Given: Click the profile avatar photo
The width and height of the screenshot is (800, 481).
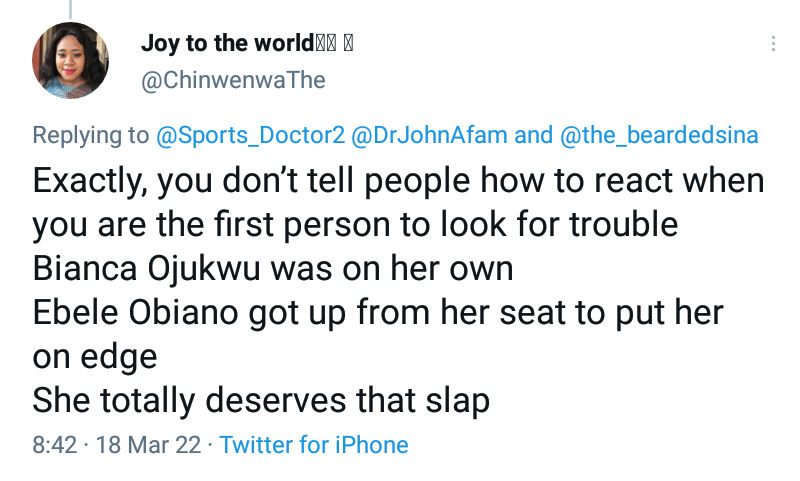Looking at the screenshot, I should point(71,61).
